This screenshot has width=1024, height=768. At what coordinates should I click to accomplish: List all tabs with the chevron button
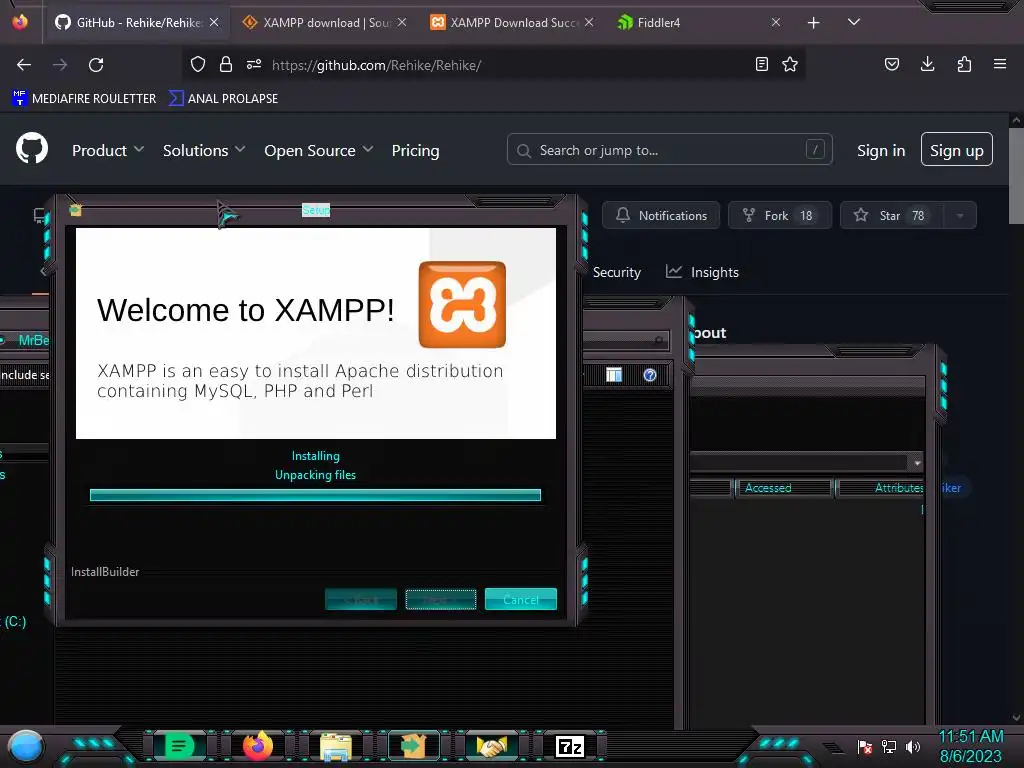point(854,22)
